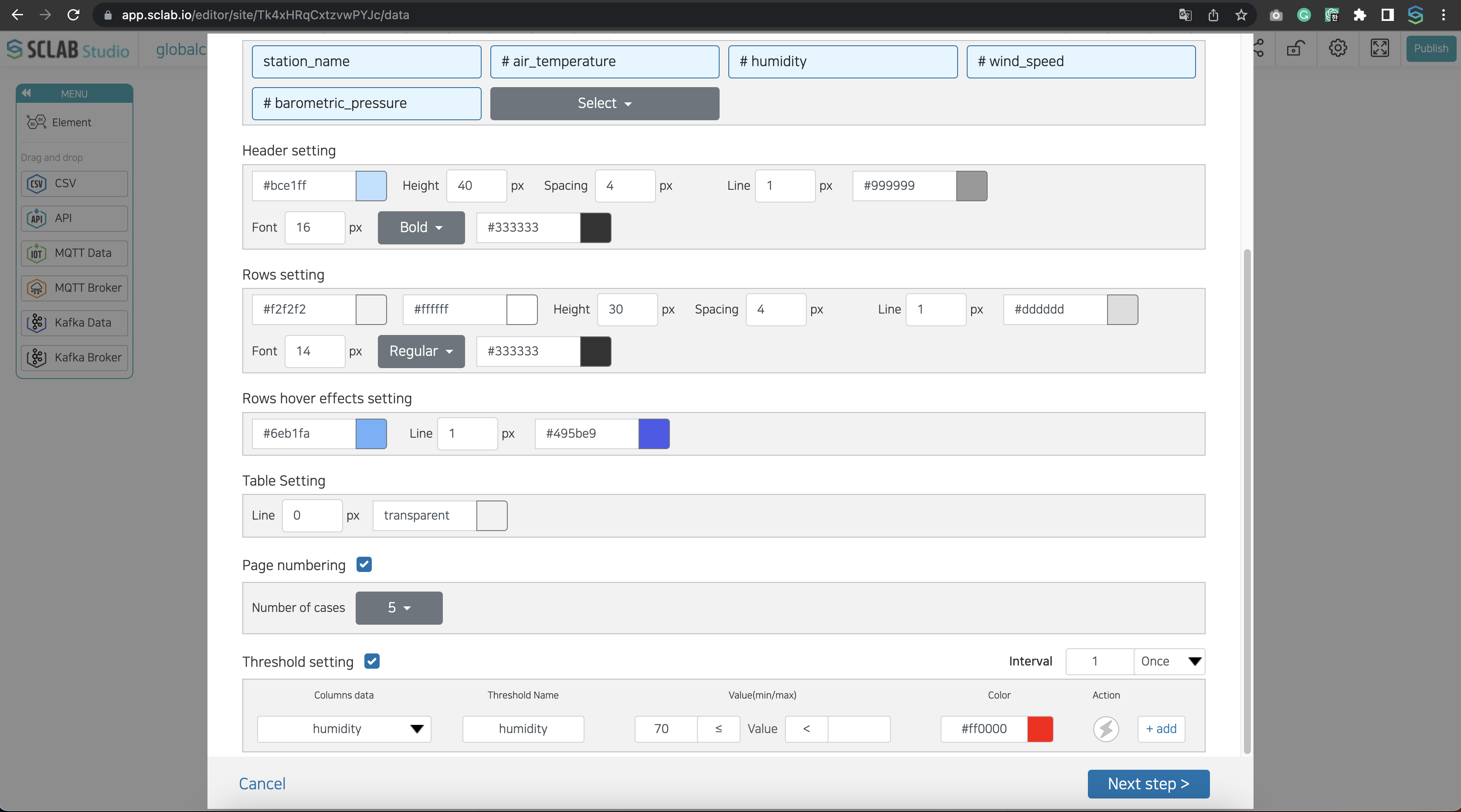Screen dimensions: 1461x812
Task: Click the SCLAB extension icon in toolbar
Action: 1416,15
